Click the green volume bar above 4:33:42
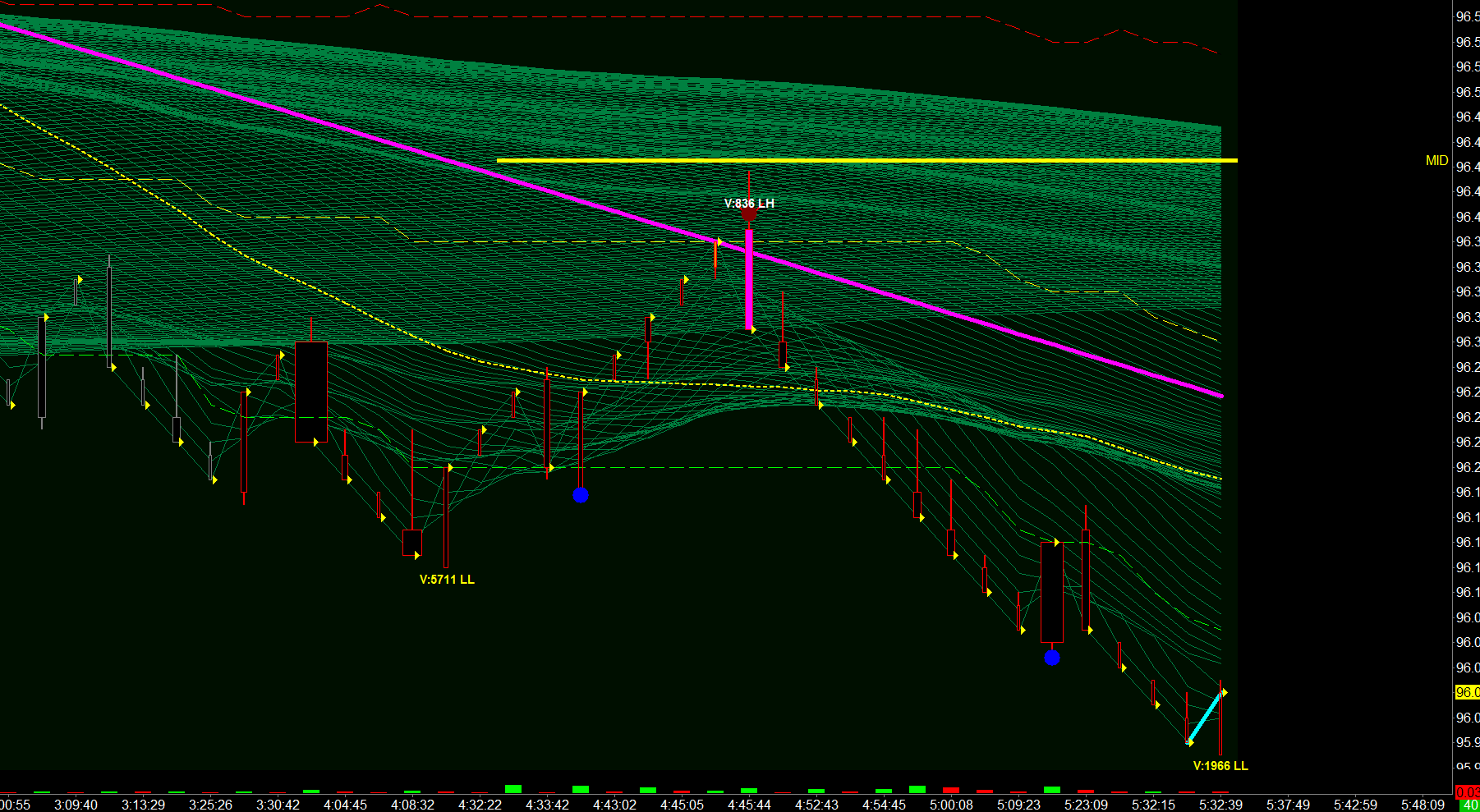The width and height of the screenshot is (1480, 812). [581, 789]
